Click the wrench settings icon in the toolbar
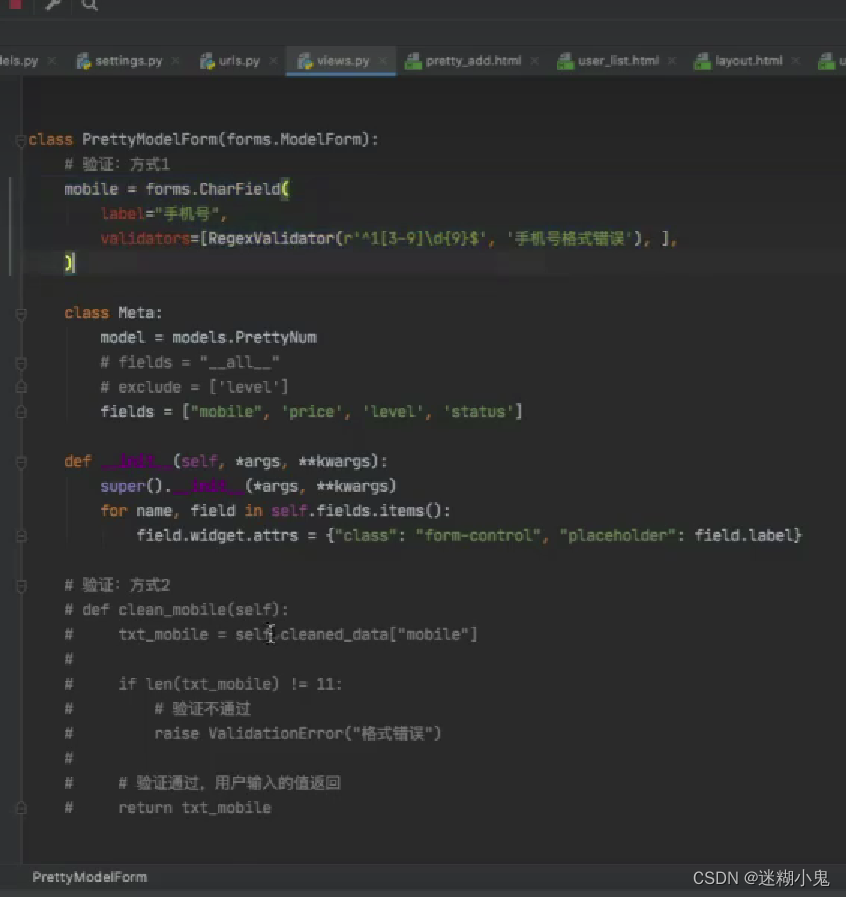This screenshot has width=846, height=897. (53, 5)
